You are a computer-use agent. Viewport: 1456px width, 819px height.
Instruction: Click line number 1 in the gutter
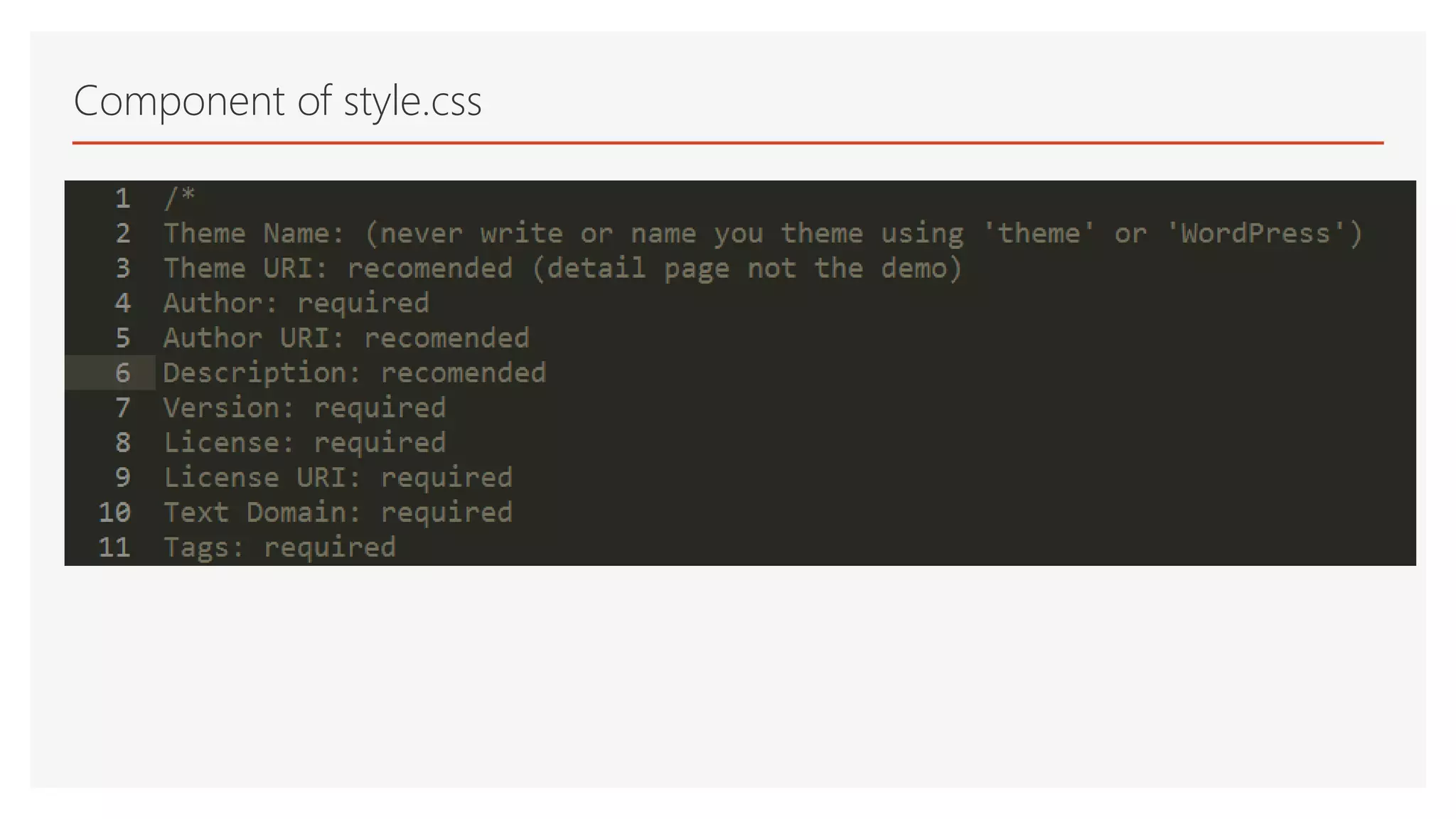coord(123,198)
